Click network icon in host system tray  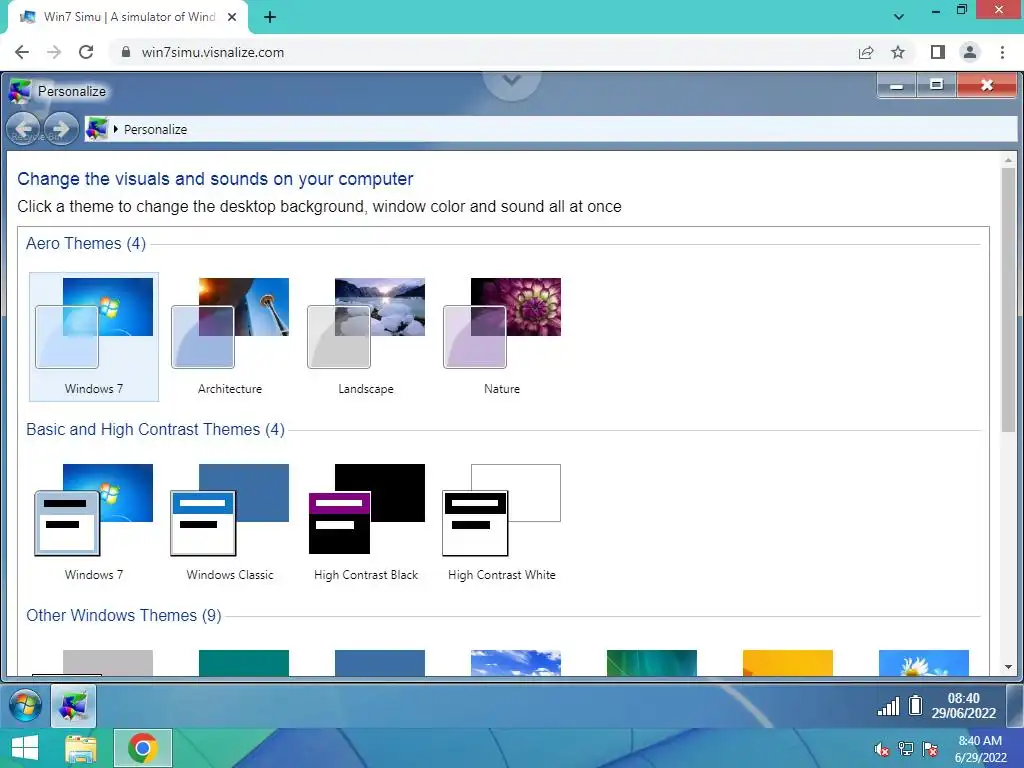pyautogui.click(x=906, y=749)
